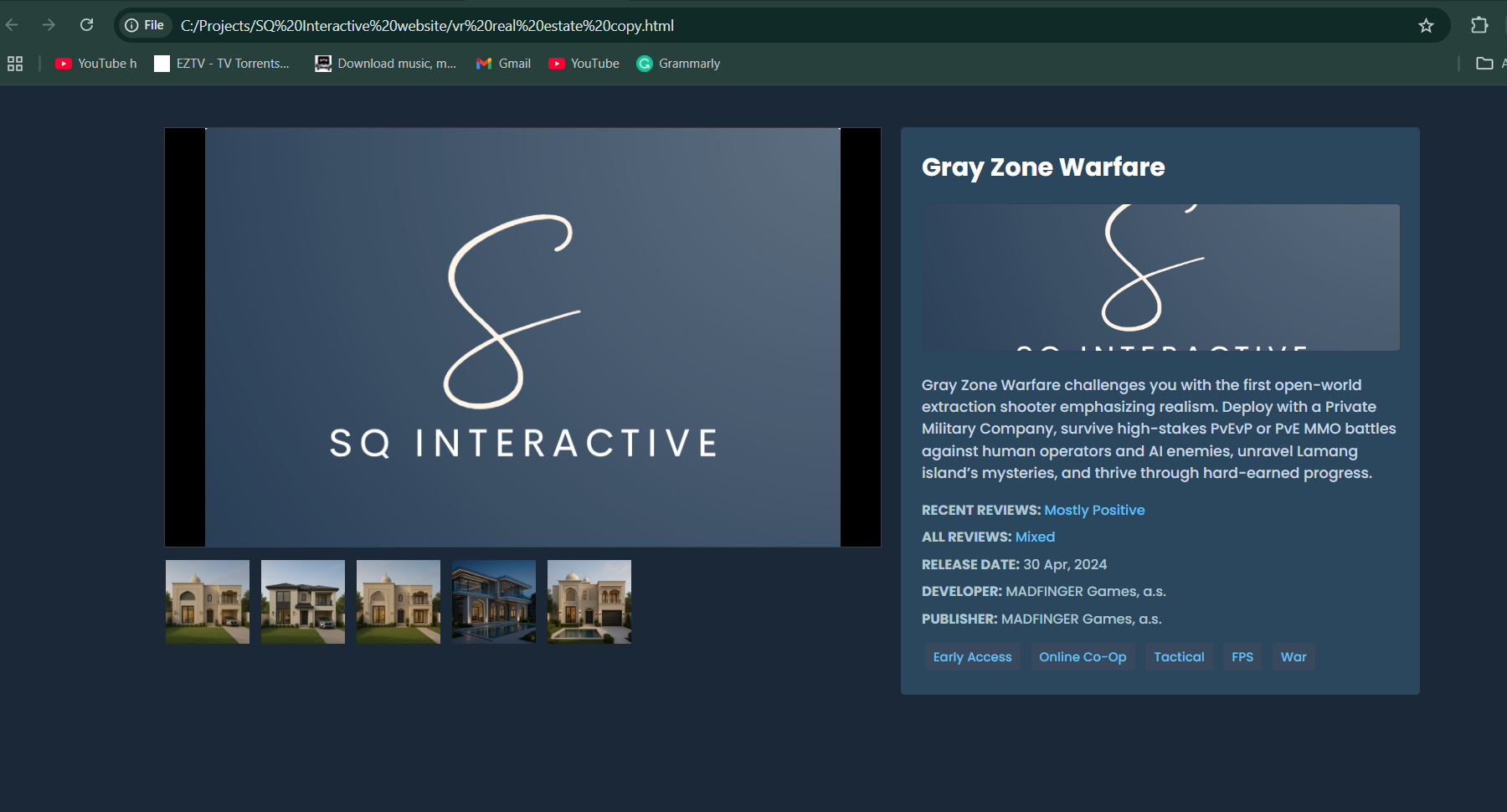Click the main SQ Interactive video player
Image resolution: width=1507 pixels, height=812 pixels.
[x=522, y=337]
